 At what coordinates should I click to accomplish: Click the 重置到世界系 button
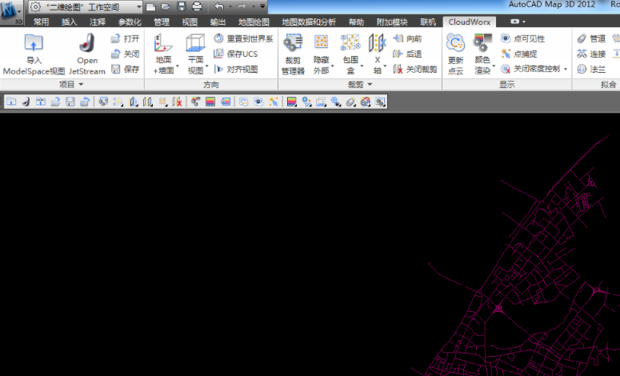coord(243,38)
